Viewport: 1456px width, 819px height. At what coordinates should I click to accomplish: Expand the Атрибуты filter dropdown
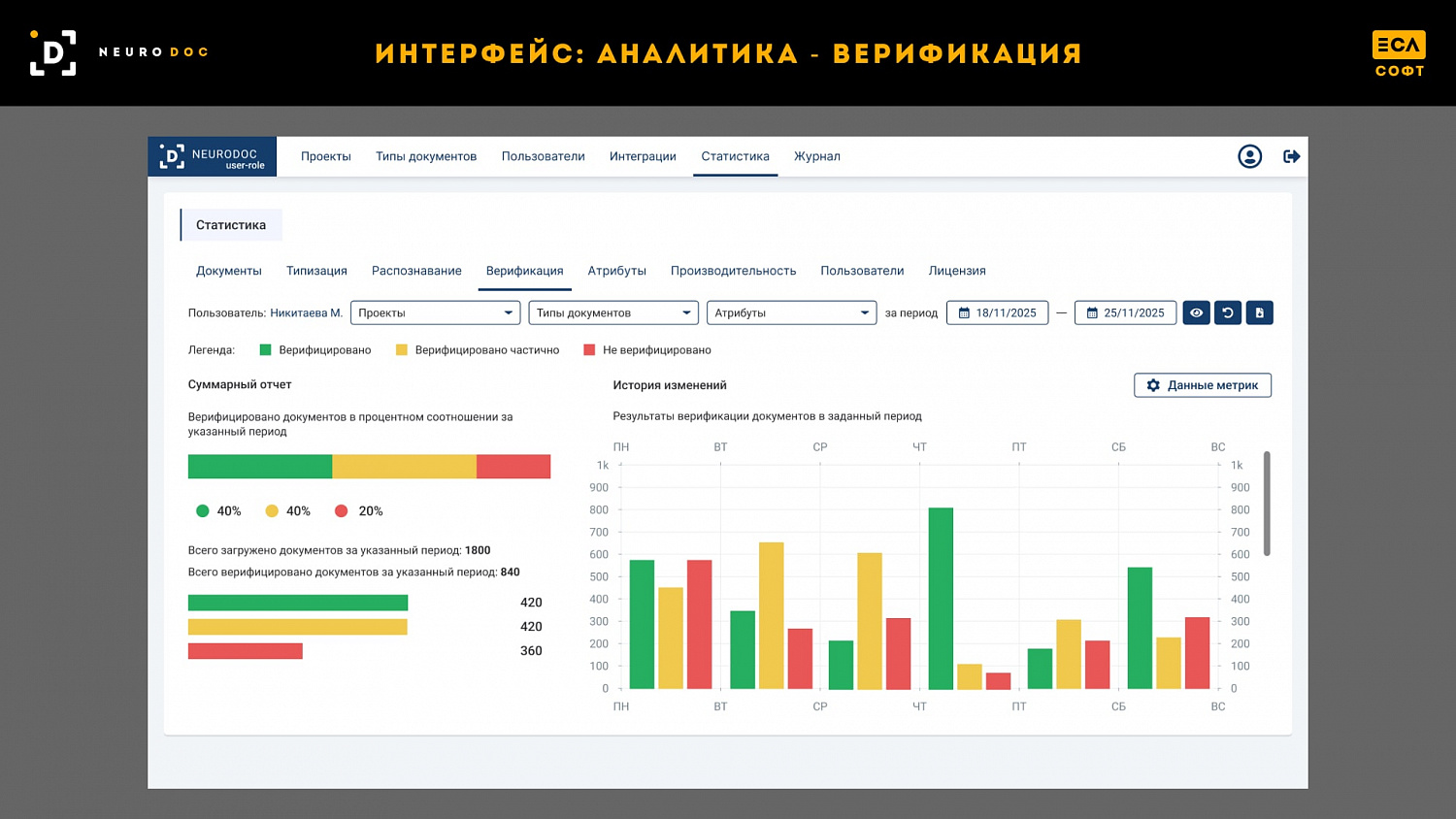(x=792, y=312)
